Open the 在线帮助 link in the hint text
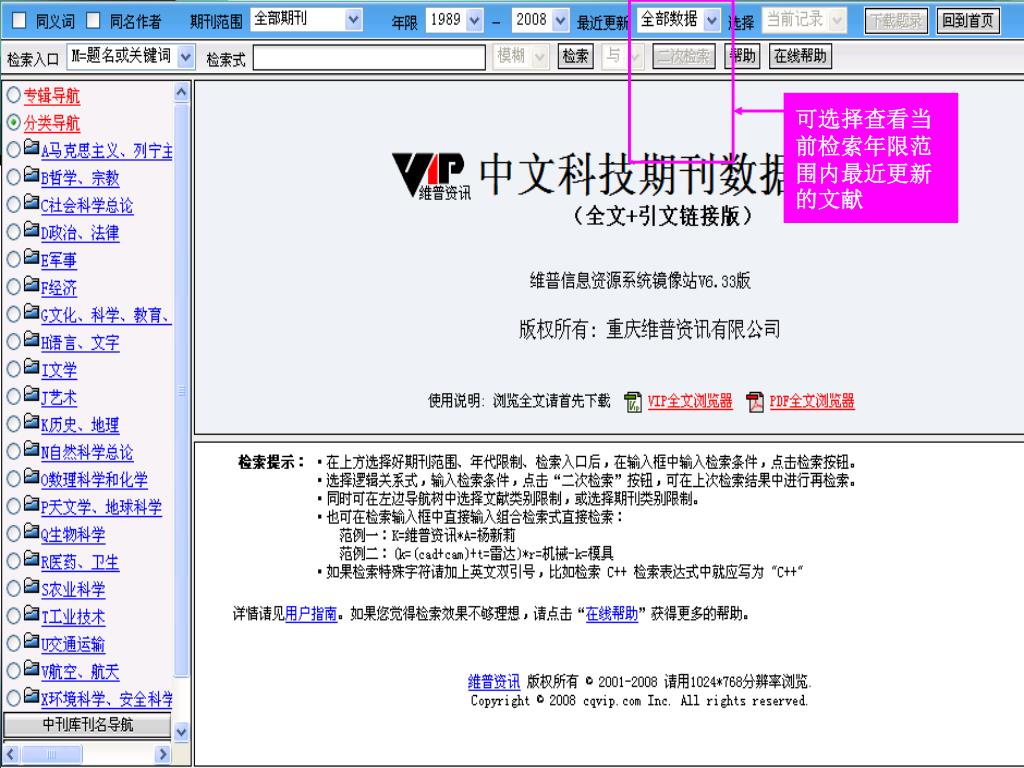The image size is (1024, 768). [x=611, y=614]
